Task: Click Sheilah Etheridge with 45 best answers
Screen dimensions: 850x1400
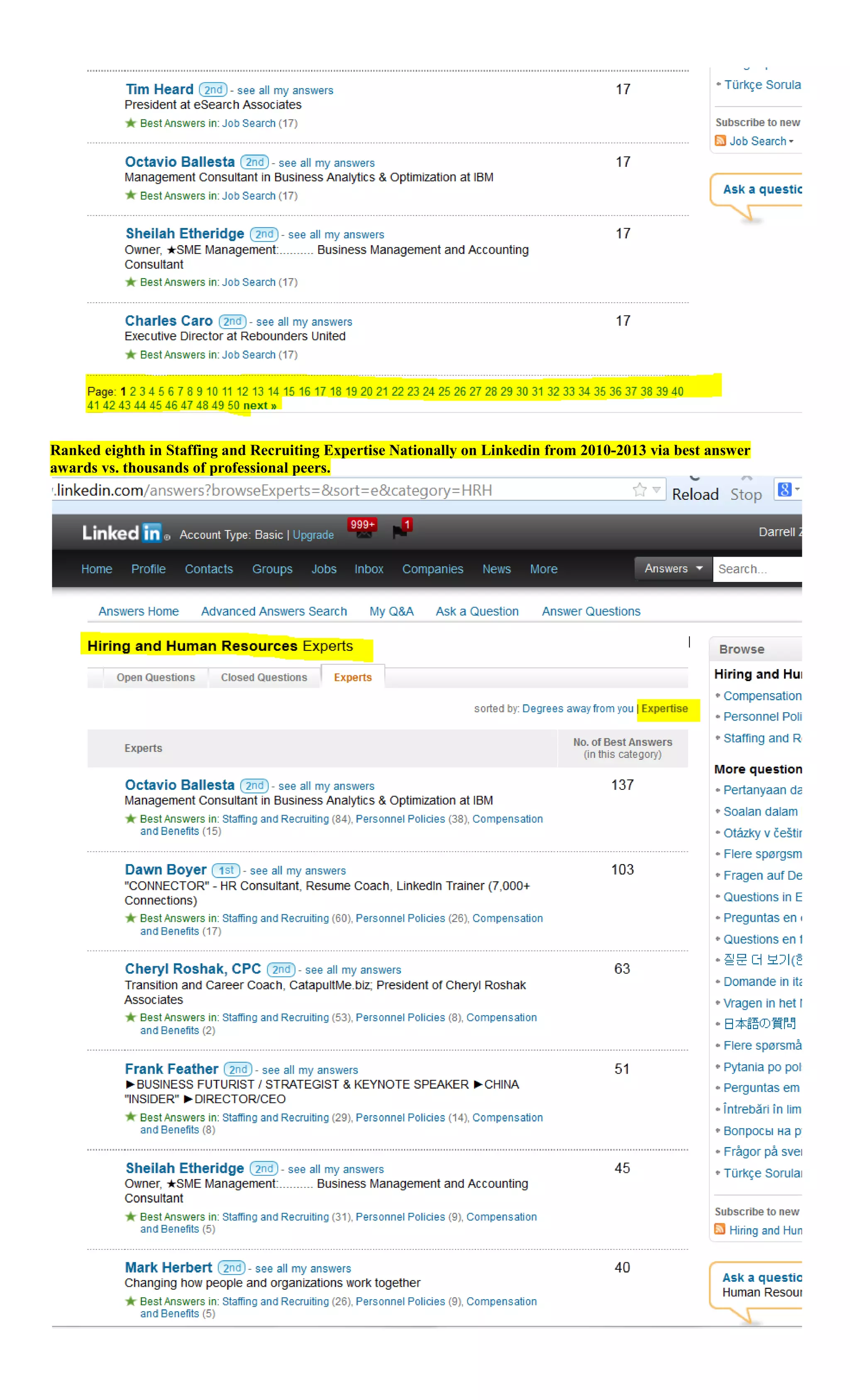Action: click(185, 1168)
